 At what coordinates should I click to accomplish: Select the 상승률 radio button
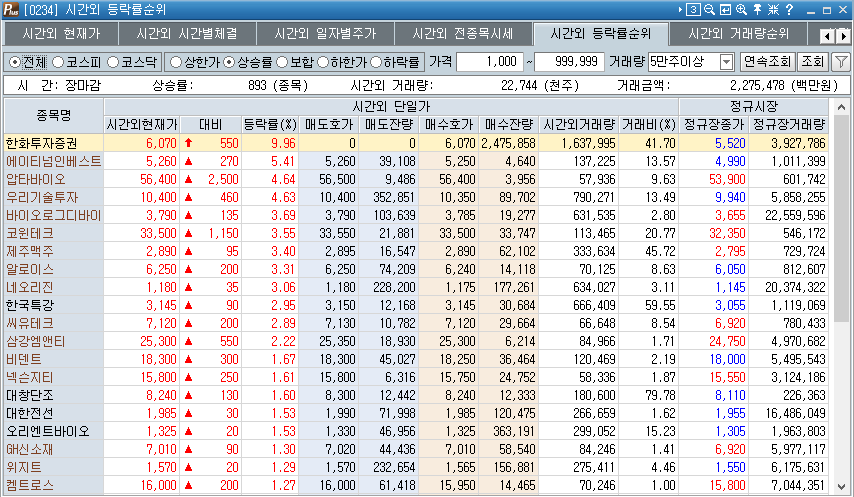click(229, 63)
